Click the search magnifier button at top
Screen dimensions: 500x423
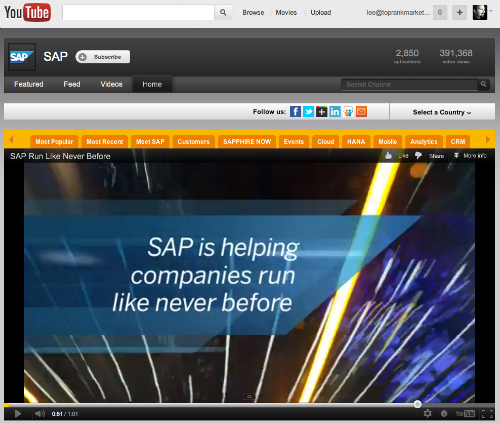223,13
